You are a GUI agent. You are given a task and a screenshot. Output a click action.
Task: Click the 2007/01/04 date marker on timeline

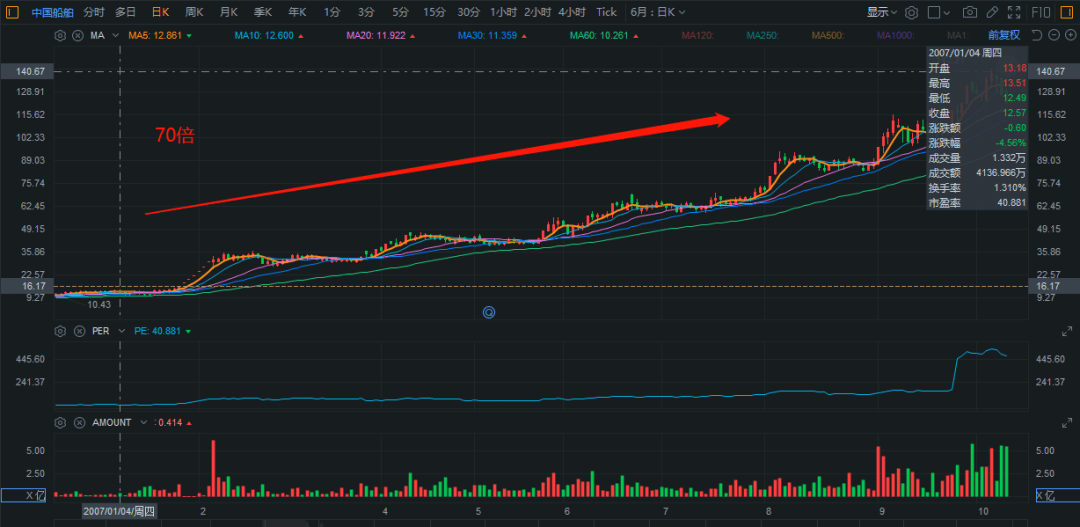[119, 511]
